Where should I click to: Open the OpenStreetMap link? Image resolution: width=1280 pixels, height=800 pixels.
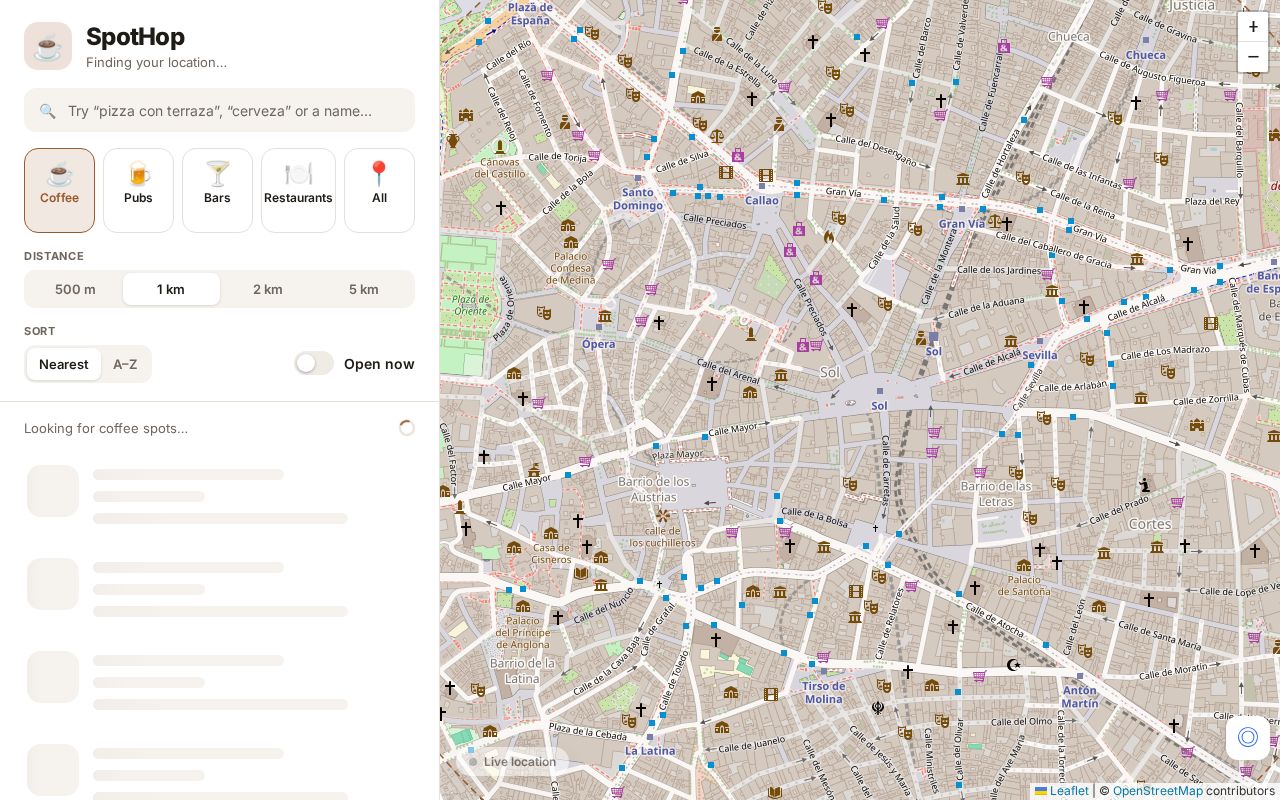pos(1157,790)
